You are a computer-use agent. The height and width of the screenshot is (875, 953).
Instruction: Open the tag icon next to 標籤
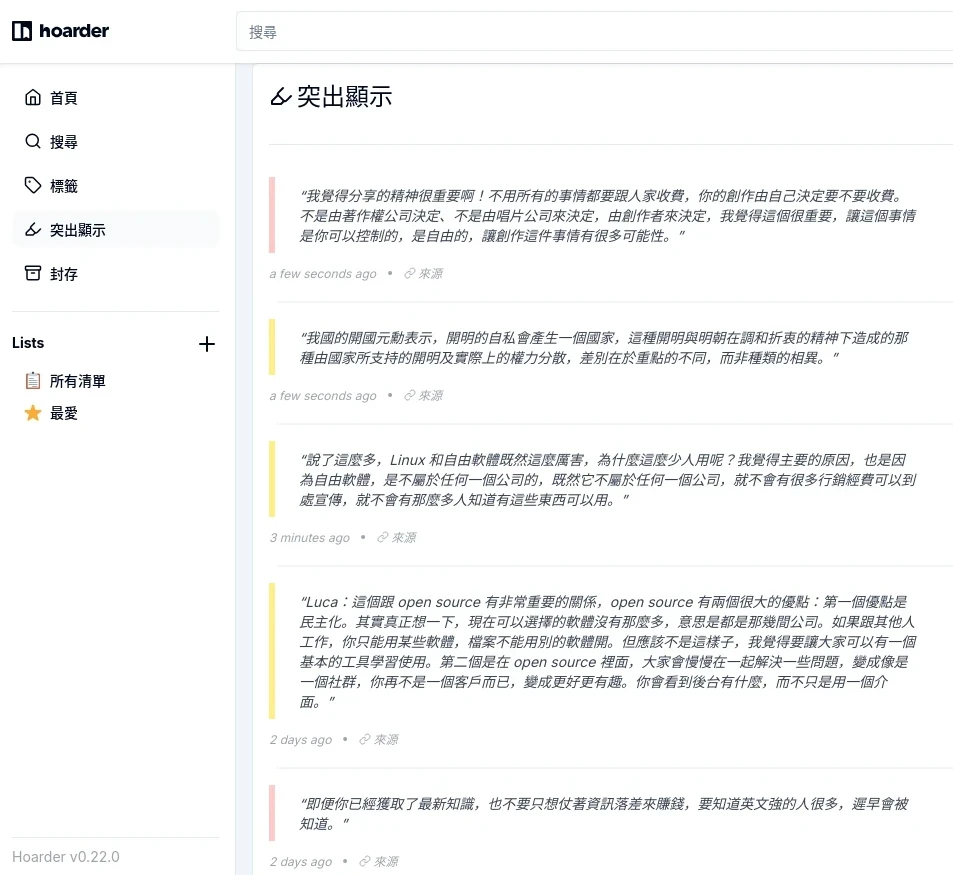[33, 185]
